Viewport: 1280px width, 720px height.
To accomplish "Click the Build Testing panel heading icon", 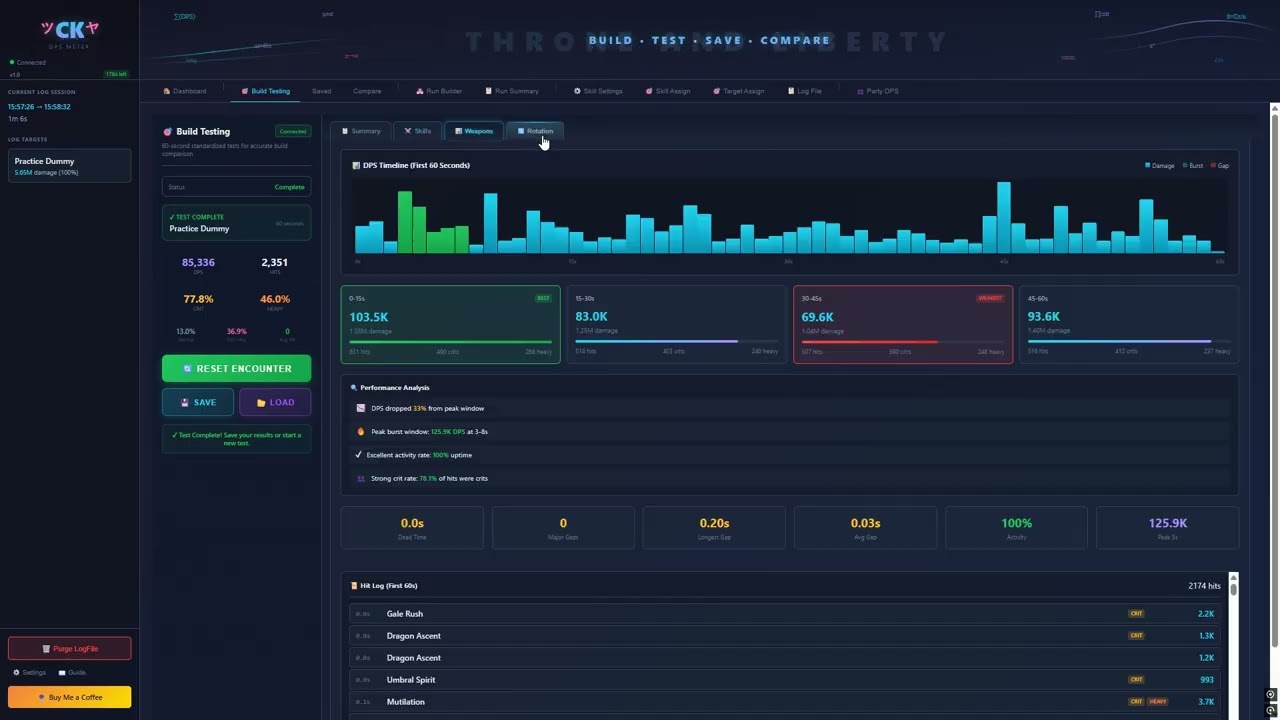I will (168, 132).
